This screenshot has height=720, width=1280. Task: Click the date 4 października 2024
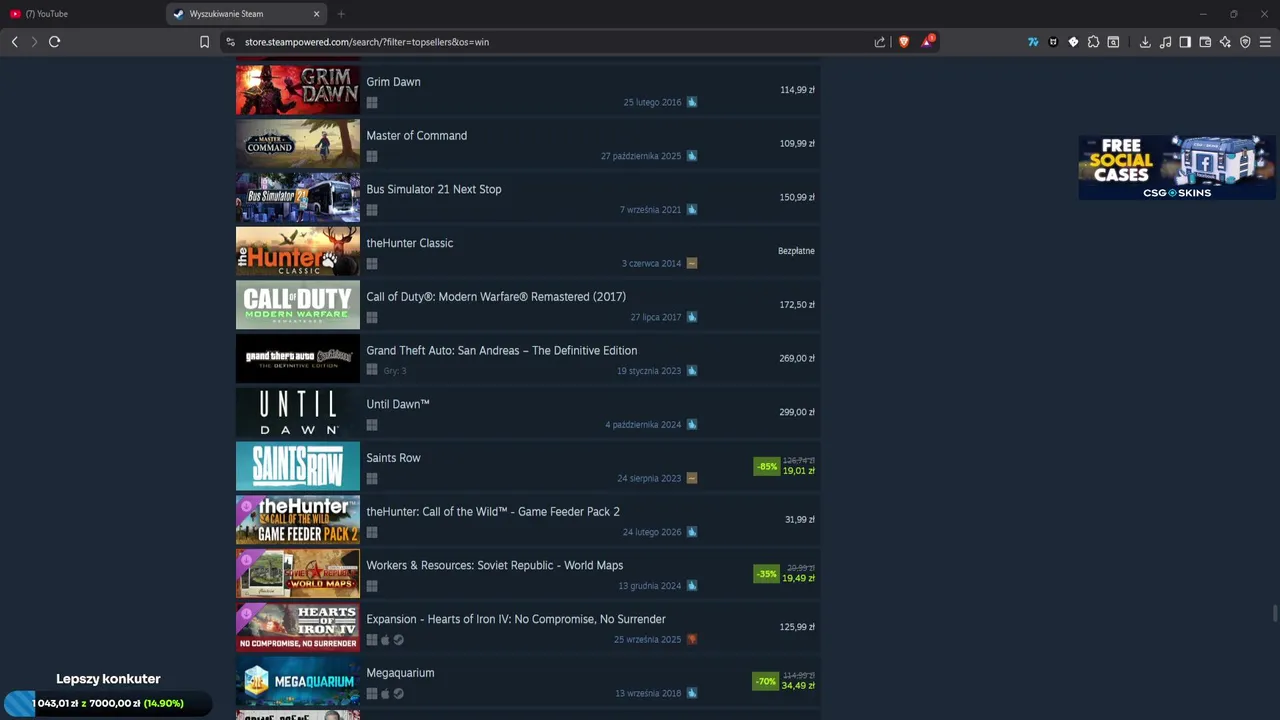coord(643,425)
